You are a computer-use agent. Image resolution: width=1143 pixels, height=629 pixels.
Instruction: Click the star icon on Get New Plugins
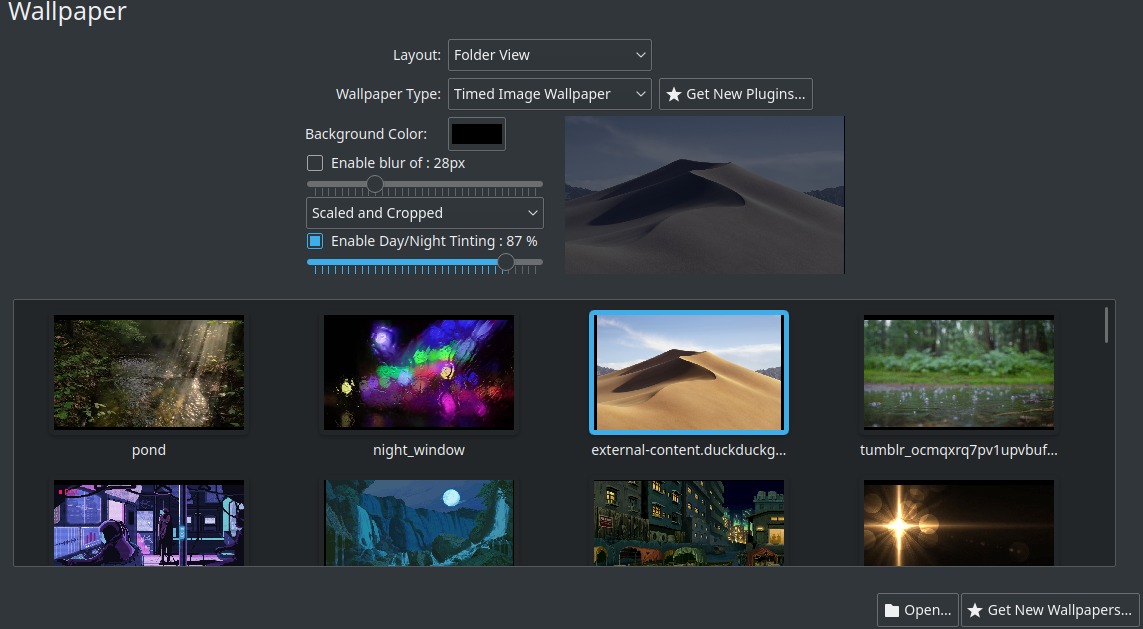674,94
